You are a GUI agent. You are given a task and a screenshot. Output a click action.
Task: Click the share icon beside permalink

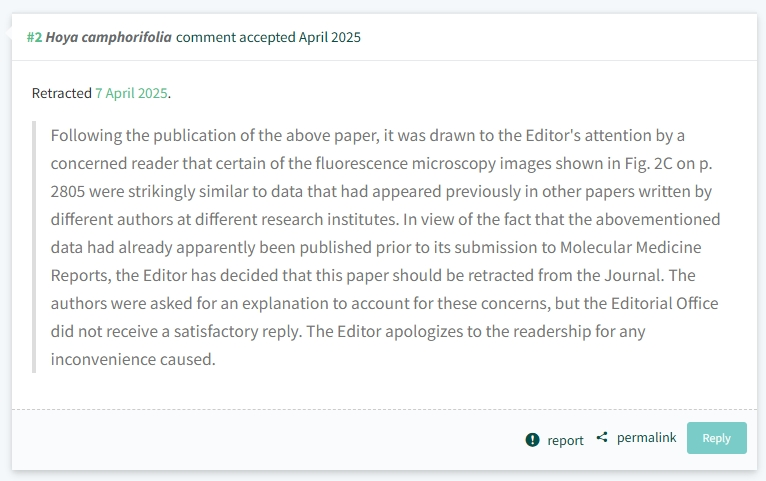[602, 438]
